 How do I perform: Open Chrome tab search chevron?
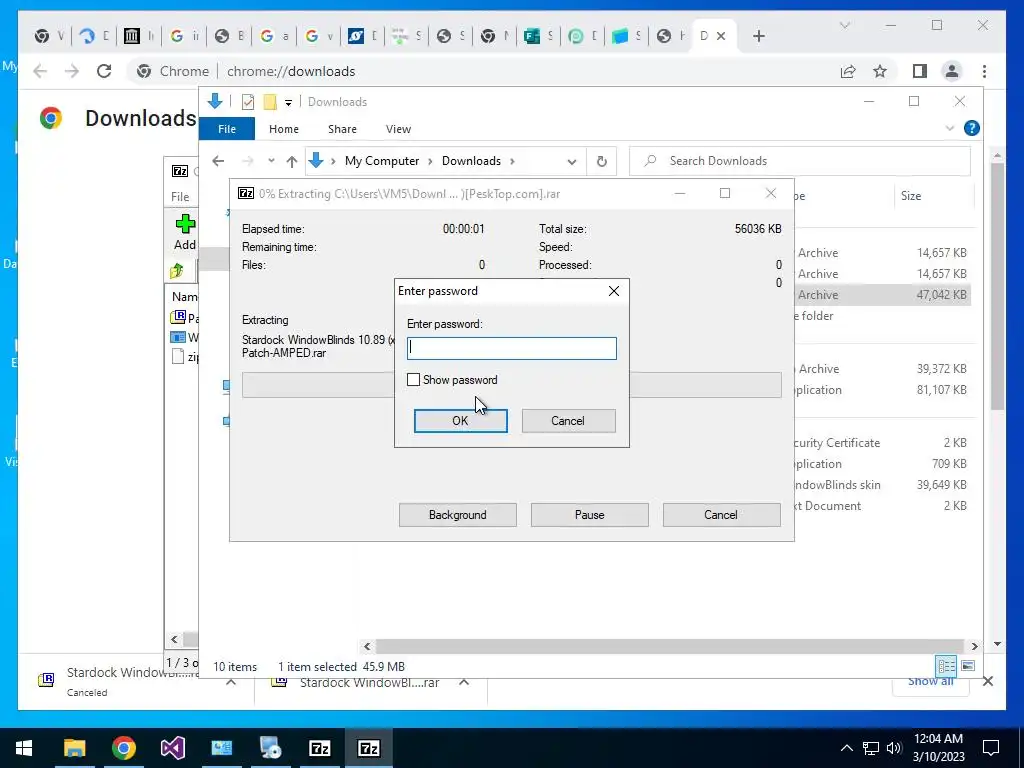click(x=844, y=25)
